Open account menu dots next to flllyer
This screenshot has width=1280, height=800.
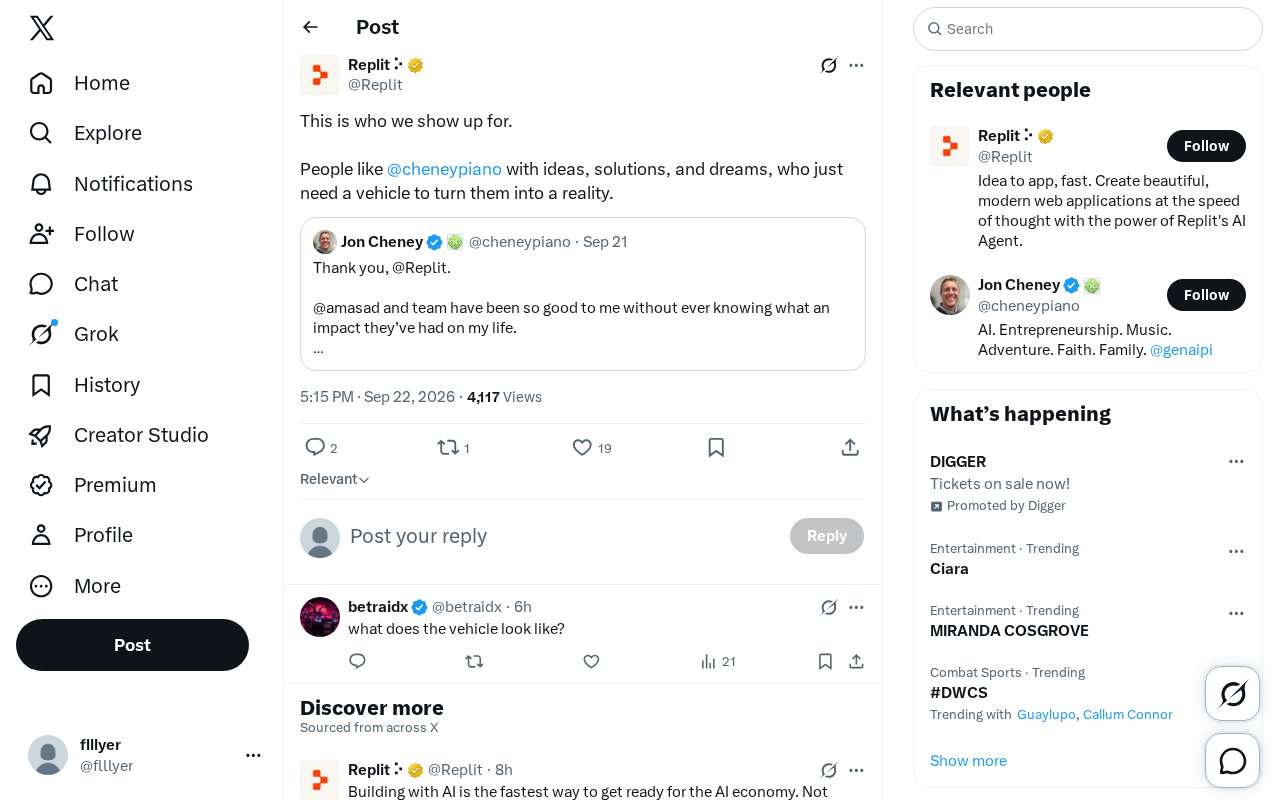(x=253, y=755)
